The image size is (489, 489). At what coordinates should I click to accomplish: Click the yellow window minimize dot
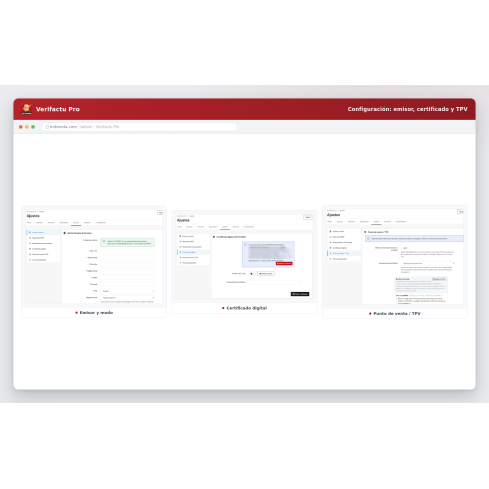point(27,127)
